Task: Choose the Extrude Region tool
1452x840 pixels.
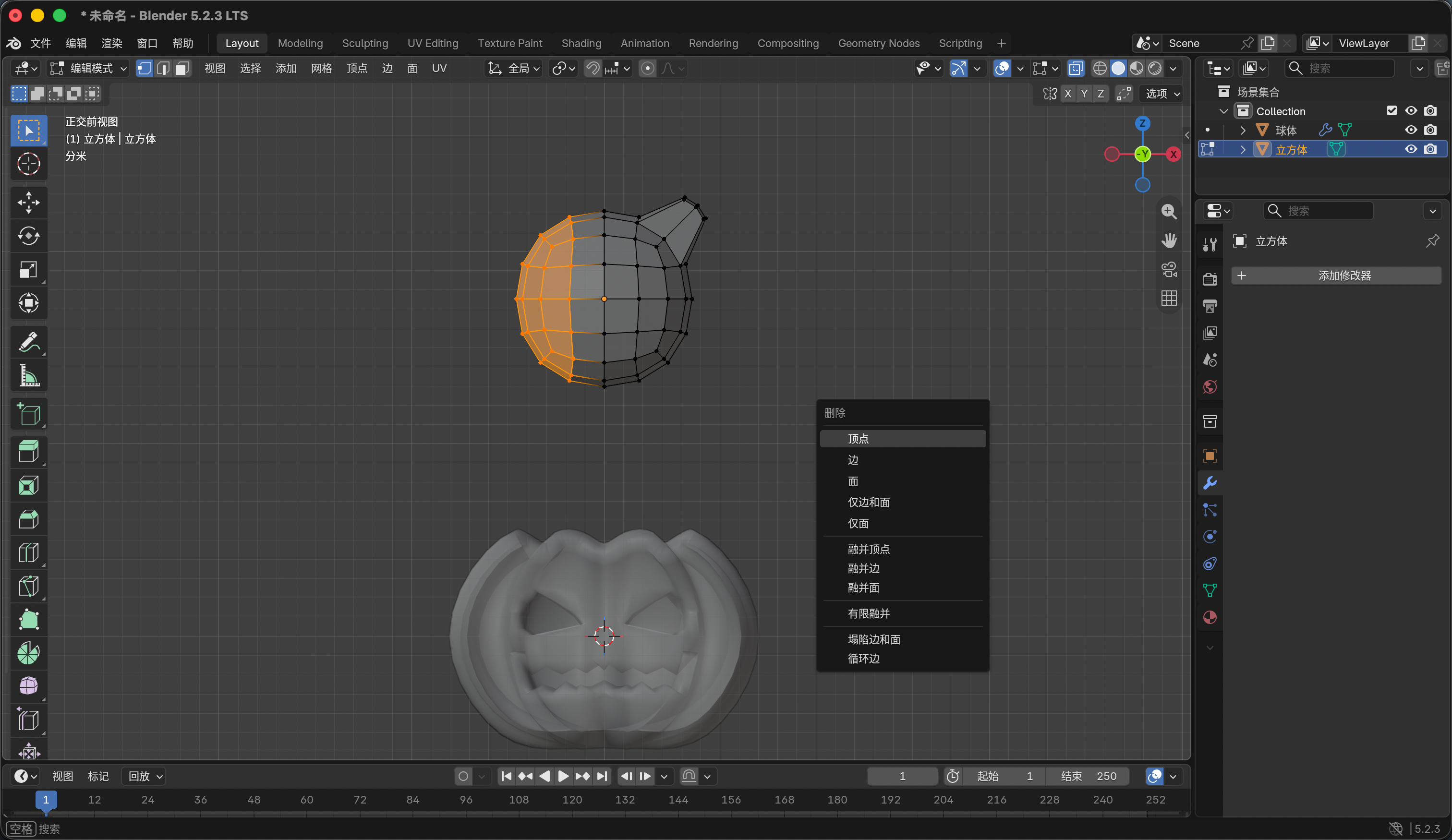Action: click(x=29, y=451)
